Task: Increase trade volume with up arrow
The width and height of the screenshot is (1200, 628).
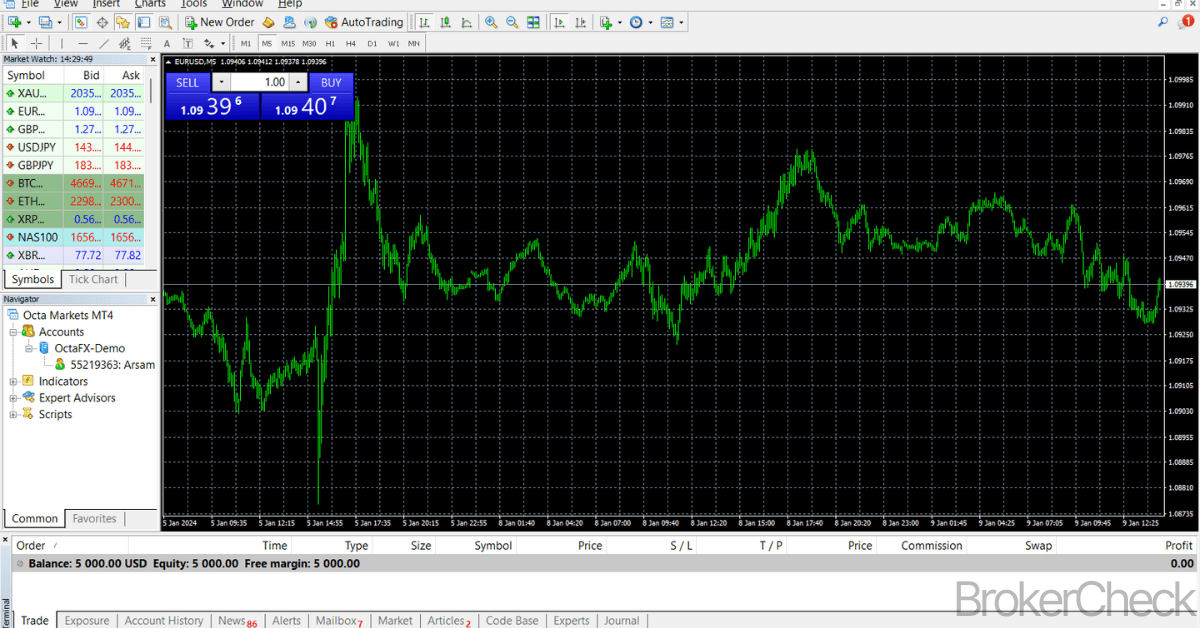Action: (298, 83)
